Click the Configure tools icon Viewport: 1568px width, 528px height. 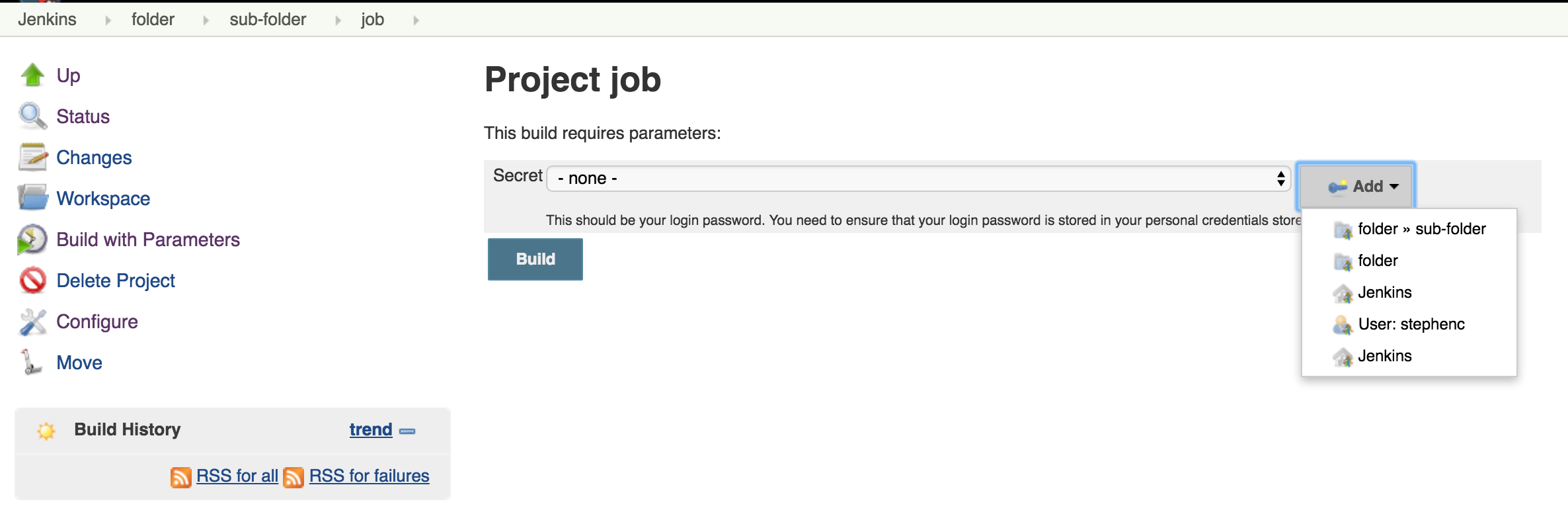(32, 322)
